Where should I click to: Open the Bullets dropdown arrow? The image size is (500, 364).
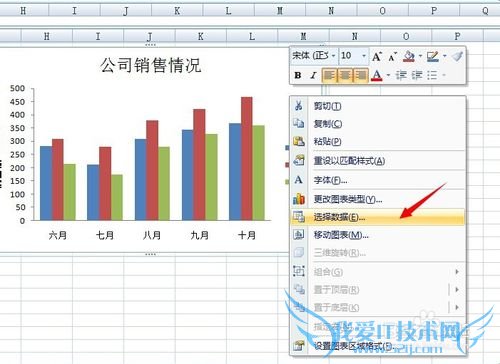click(444, 75)
